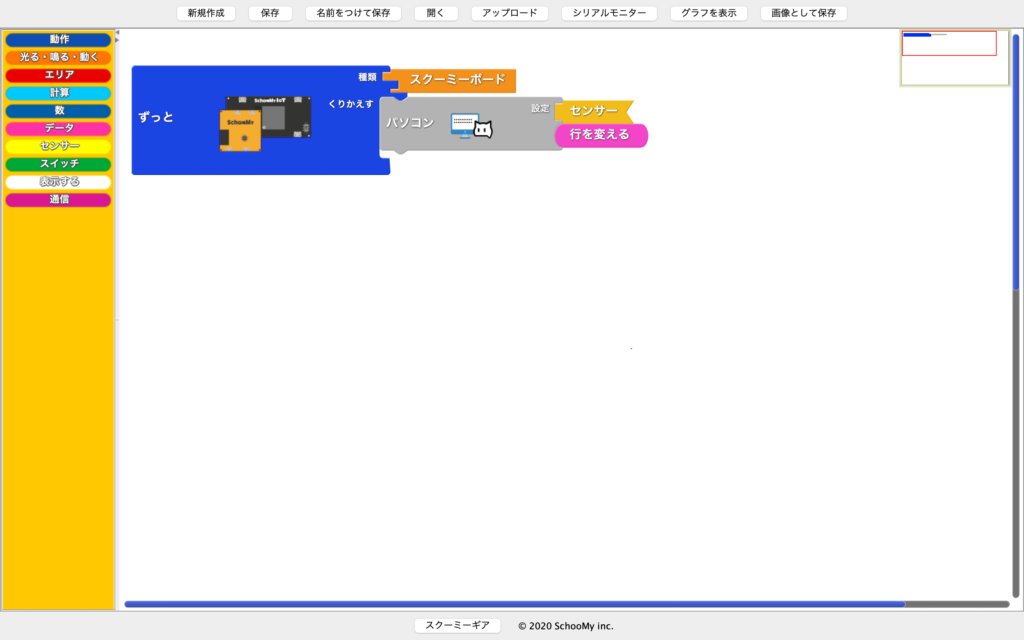
Task: Click the workspace minimap thumbnail
Action: pyautogui.click(x=954, y=57)
